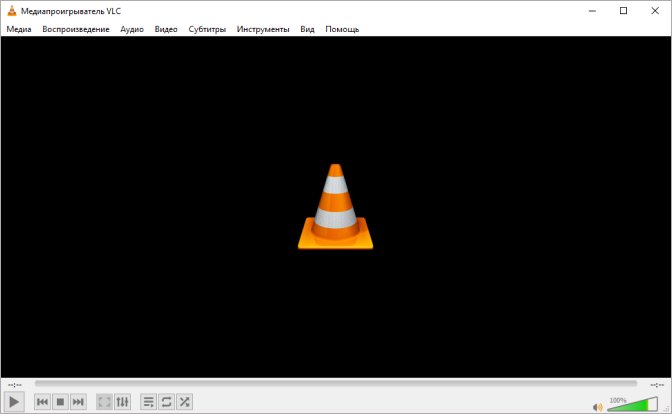Jump to previous media track

[42, 402]
